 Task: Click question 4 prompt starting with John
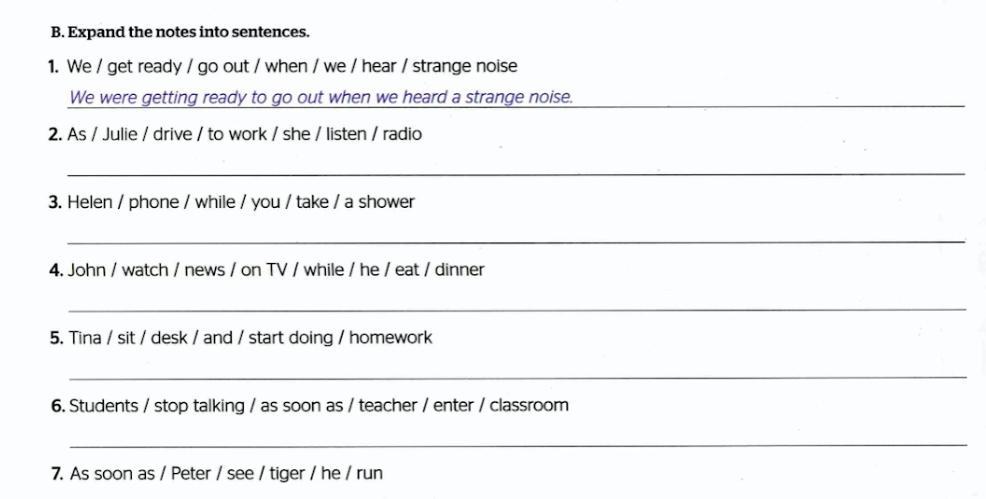coord(276,270)
